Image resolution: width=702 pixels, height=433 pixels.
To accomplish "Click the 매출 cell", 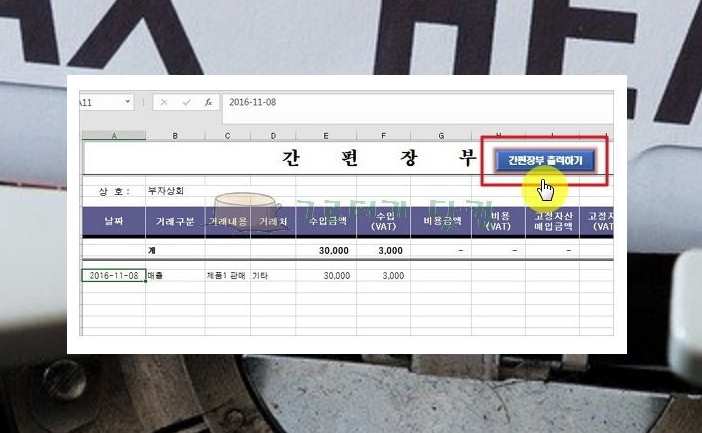I will tap(175, 275).
